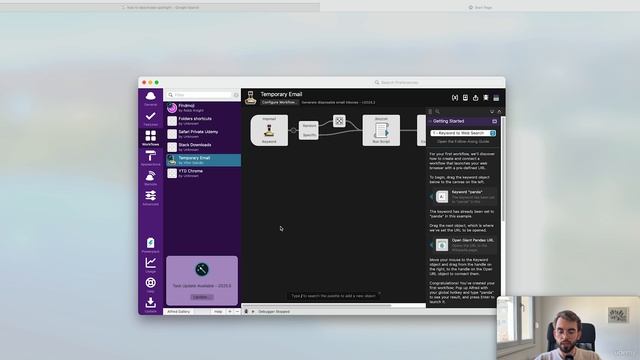This screenshot has width=640, height=360.
Task: Click the debugger play arrow icon
Action: [253, 311]
